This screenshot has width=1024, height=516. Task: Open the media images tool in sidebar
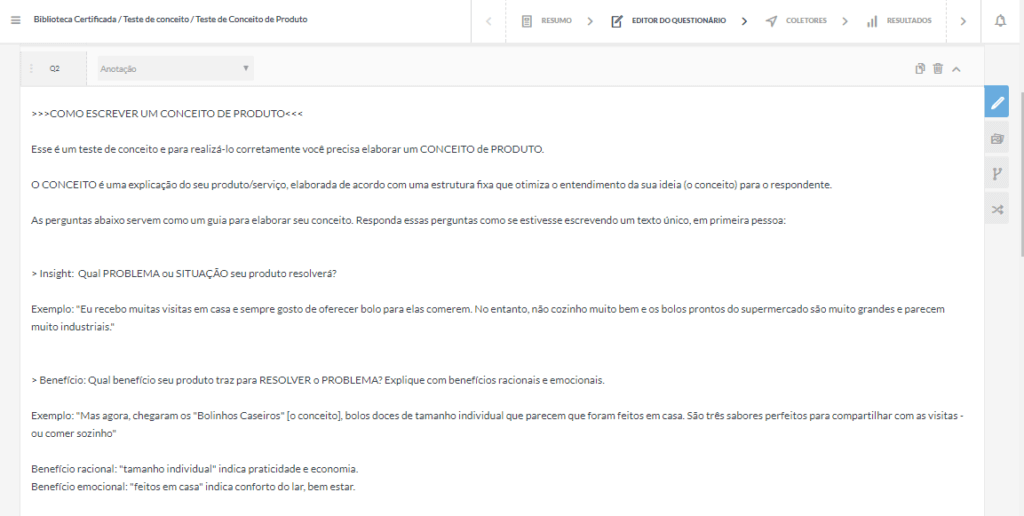click(997, 138)
